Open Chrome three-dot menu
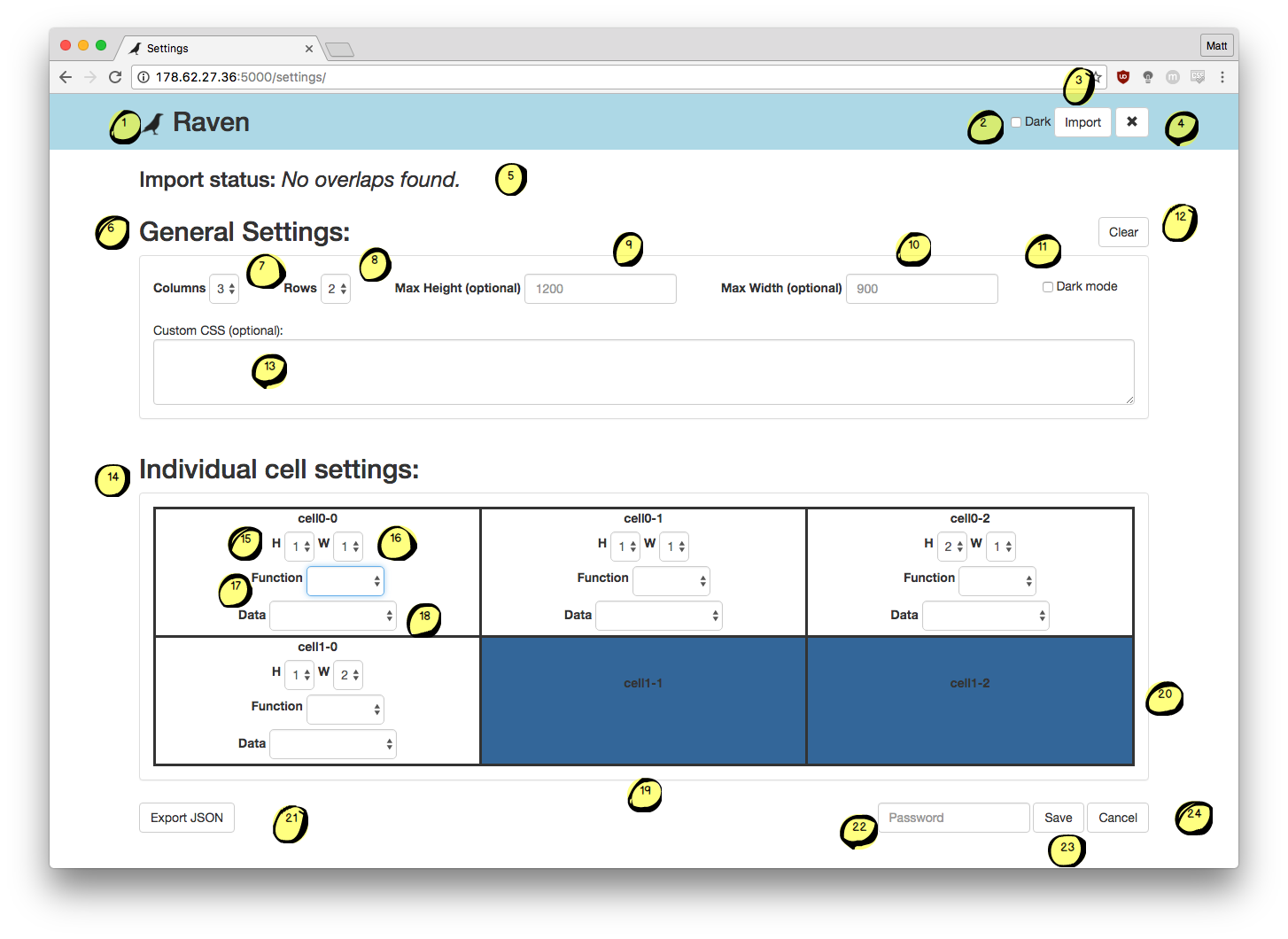This screenshot has height=939, width=1288. pos(1222,77)
